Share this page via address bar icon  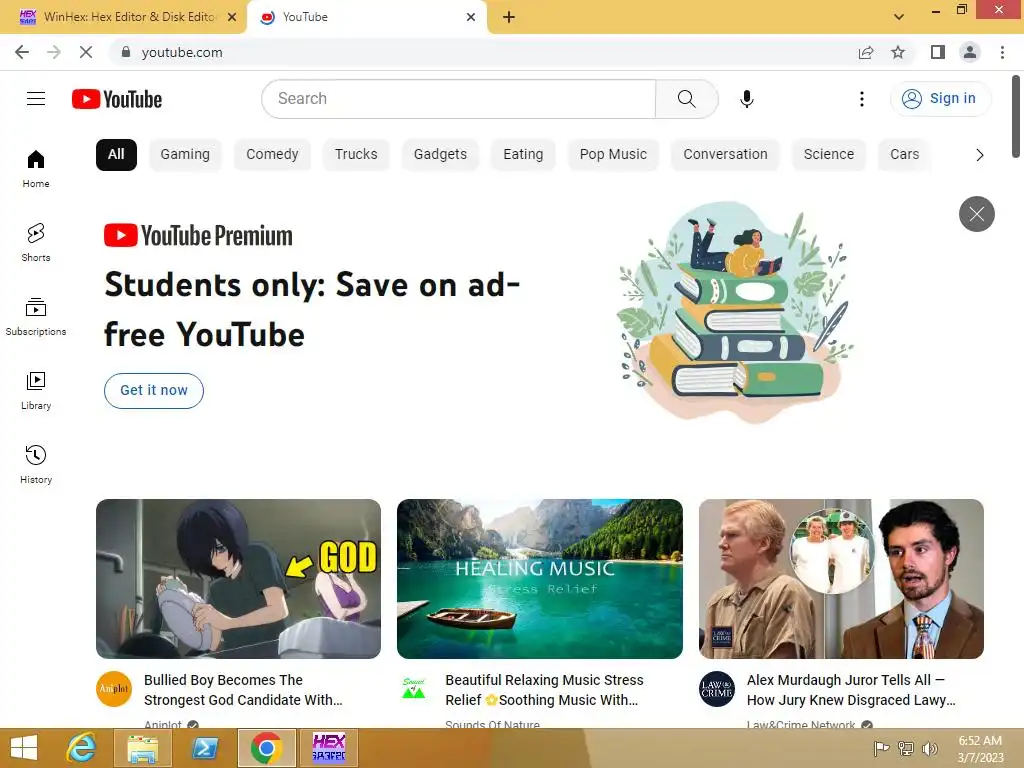[866, 52]
